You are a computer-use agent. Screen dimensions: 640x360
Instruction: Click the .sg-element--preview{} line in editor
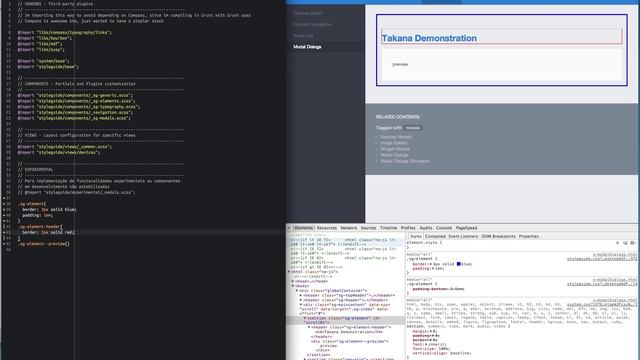click(x=43, y=244)
